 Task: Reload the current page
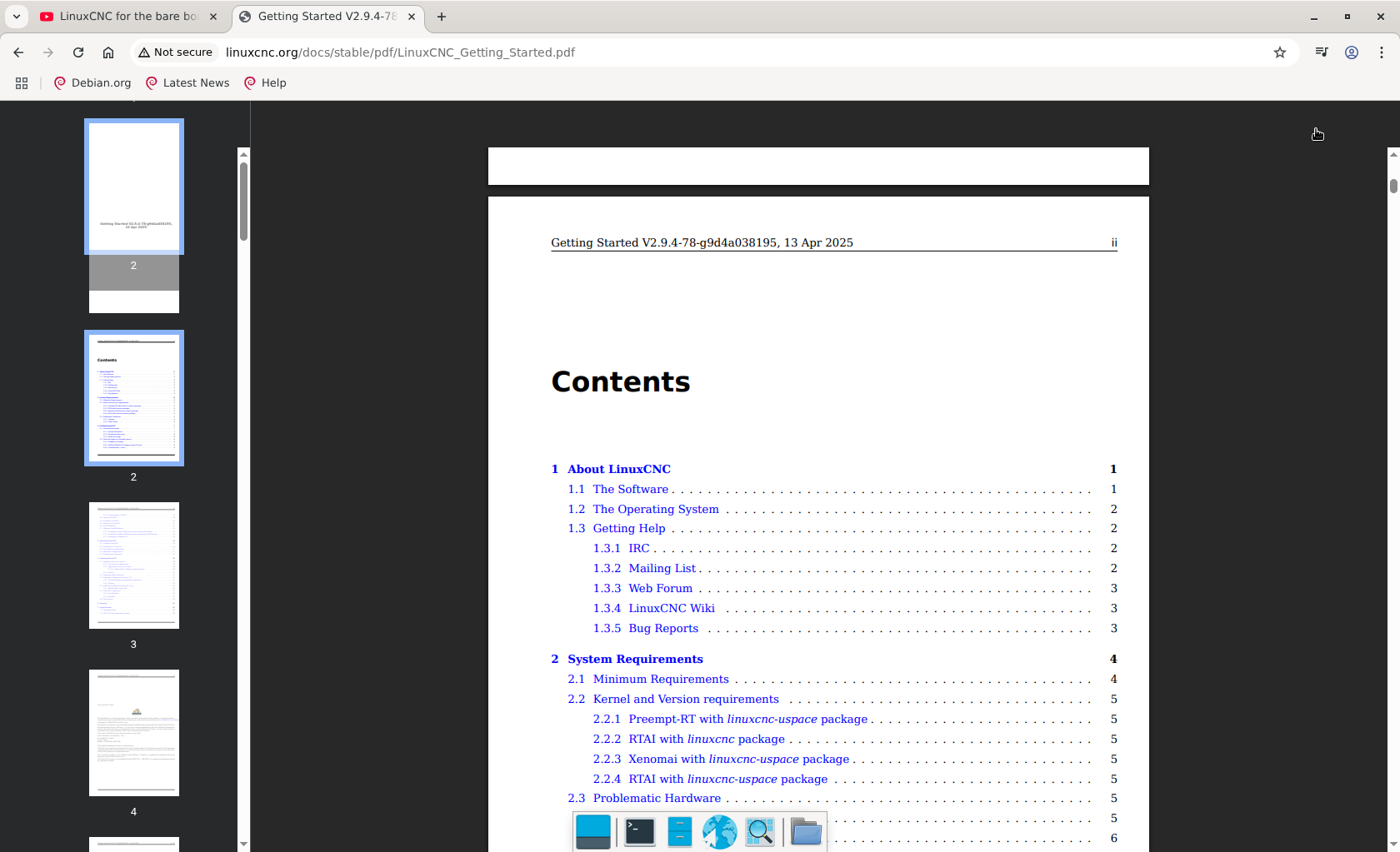click(x=78, y=52)
